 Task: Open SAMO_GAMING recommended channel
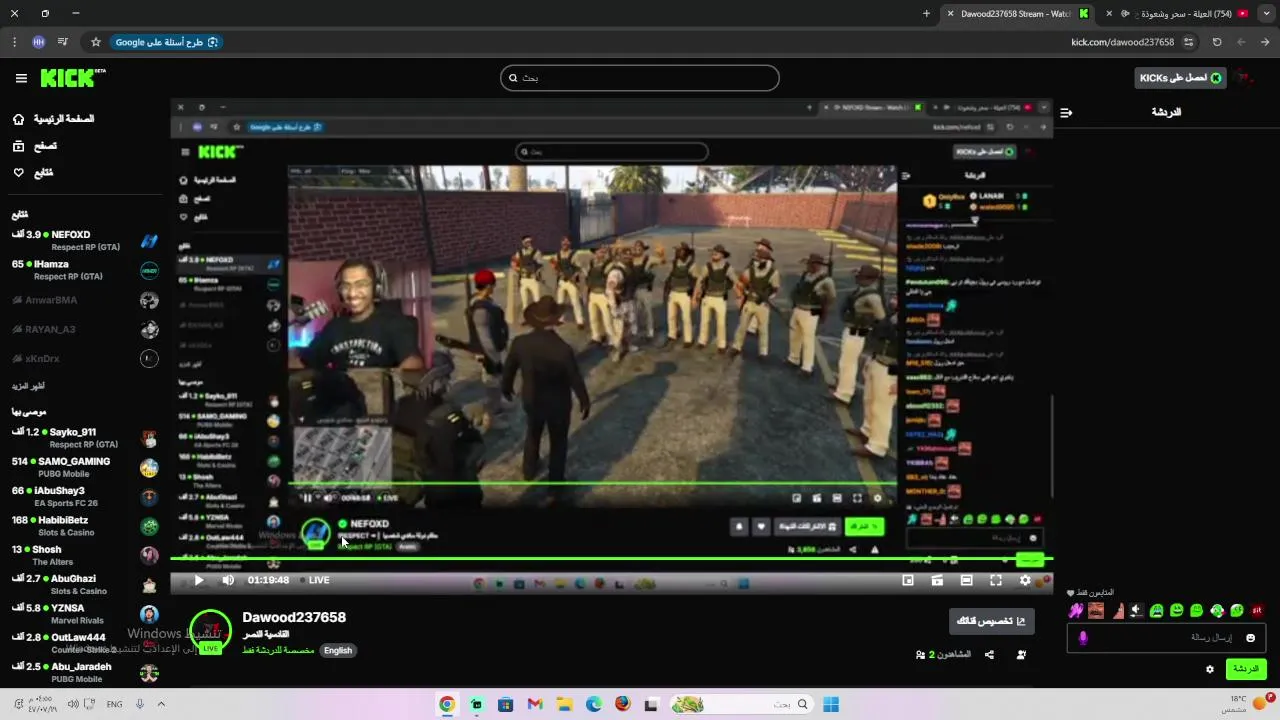coord(85,467)
